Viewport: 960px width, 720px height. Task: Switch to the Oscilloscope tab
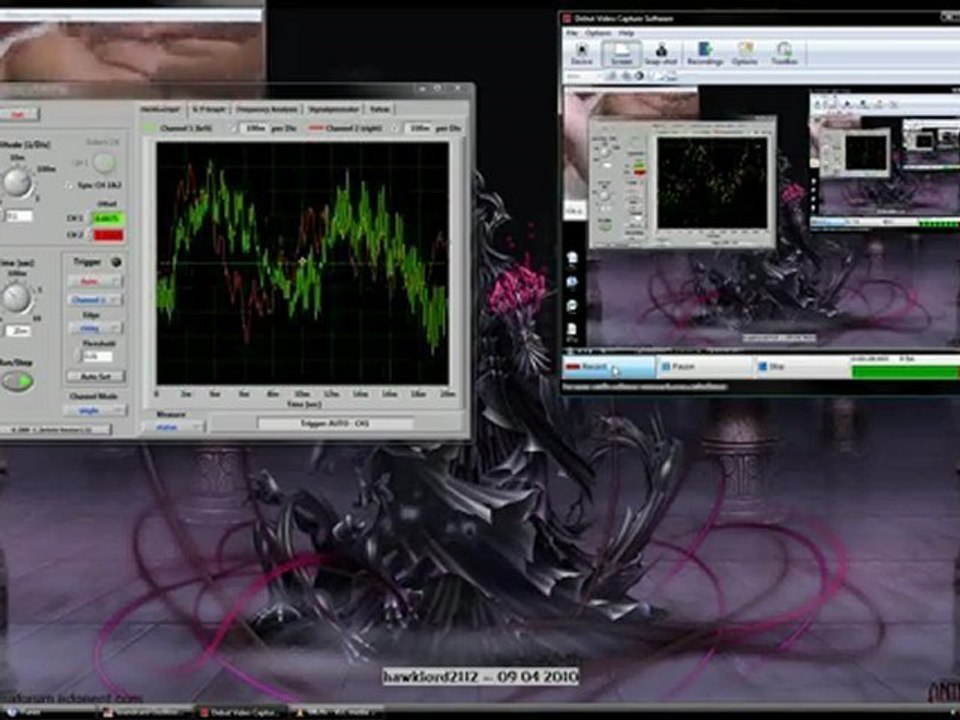click(x=161, y=109)
